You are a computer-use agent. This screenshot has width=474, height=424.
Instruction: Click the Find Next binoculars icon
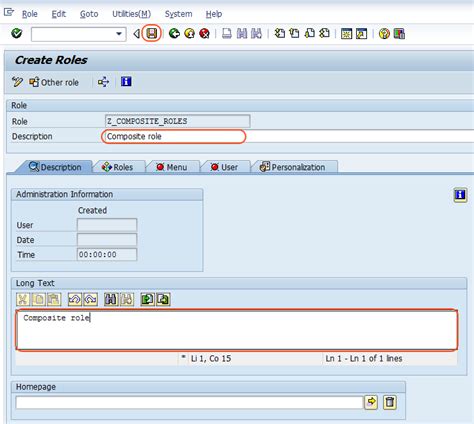(256, 33)
